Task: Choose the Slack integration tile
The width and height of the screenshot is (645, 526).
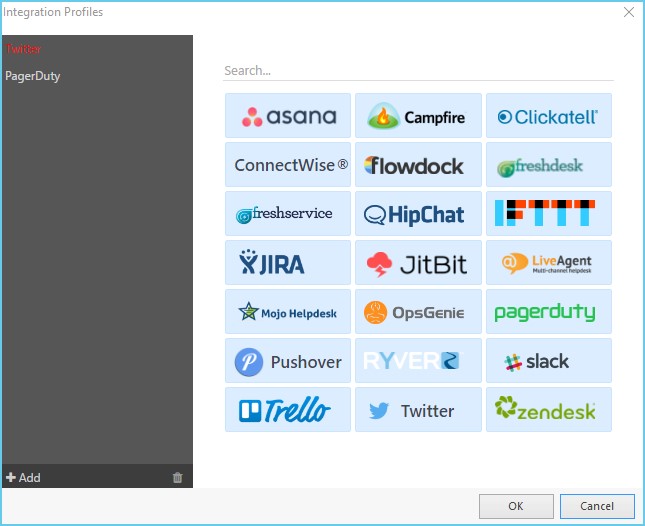Action: (549, 360)
